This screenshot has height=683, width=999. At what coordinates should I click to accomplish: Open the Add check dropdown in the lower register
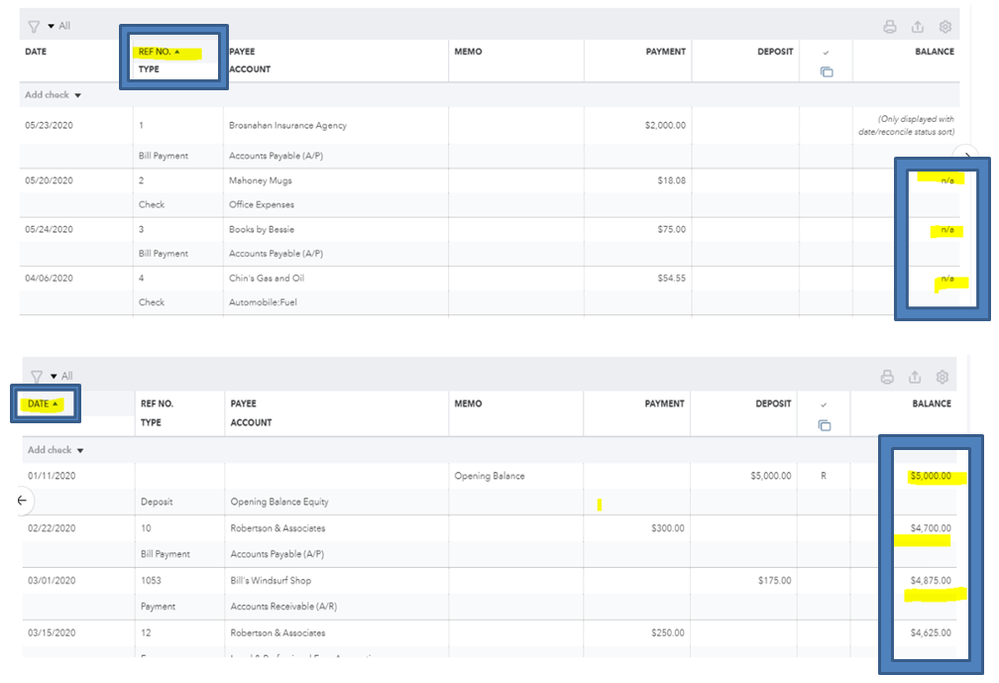(x=55, y=450)
